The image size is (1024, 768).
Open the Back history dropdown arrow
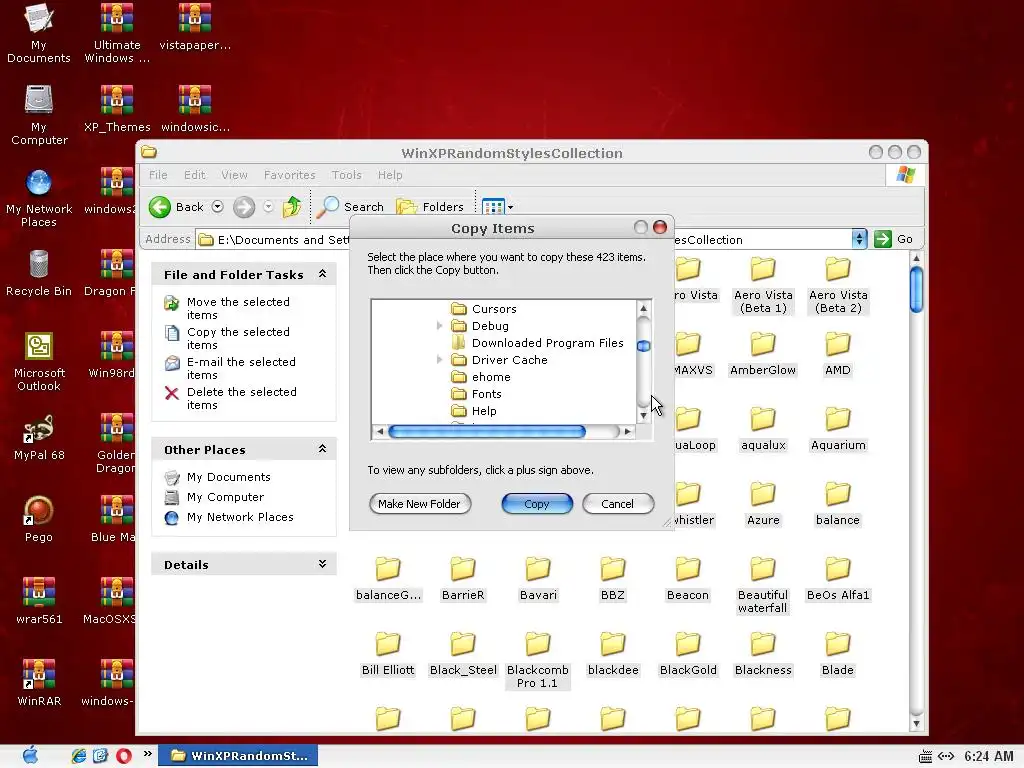click(x=217, y=207)
